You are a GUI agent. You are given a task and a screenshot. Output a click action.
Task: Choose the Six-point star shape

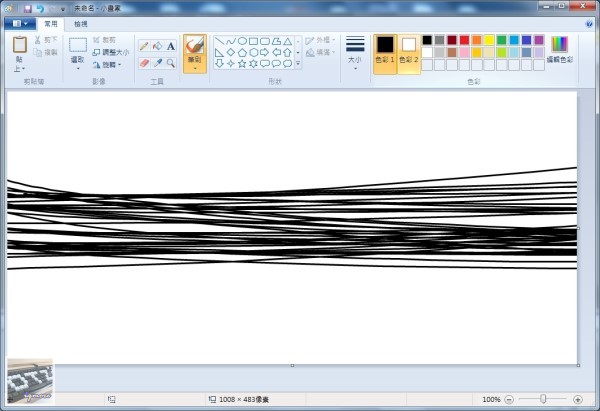253,64
